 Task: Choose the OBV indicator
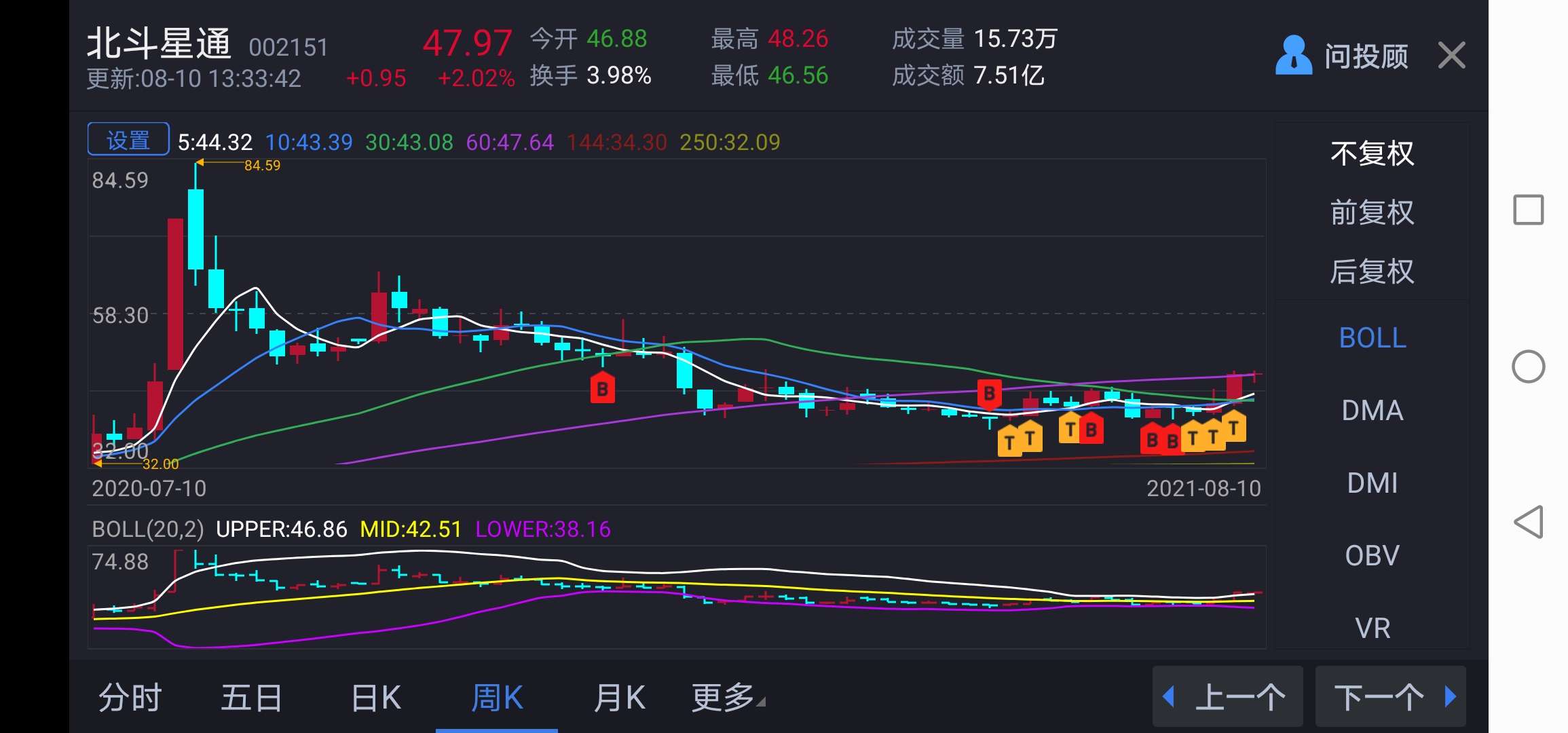[x=1373, y=556]
